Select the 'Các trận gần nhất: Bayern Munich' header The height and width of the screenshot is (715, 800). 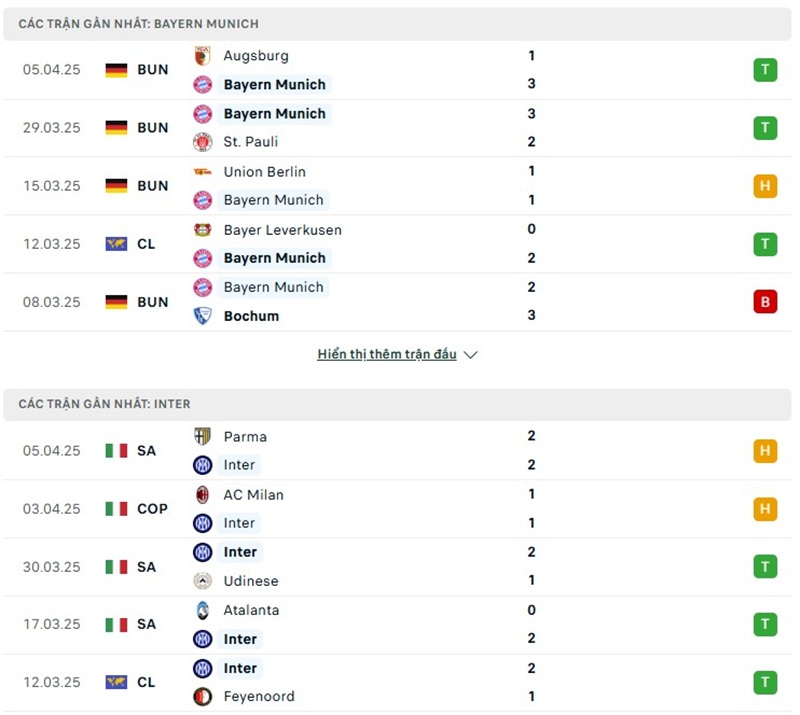[x=138, y=23]
